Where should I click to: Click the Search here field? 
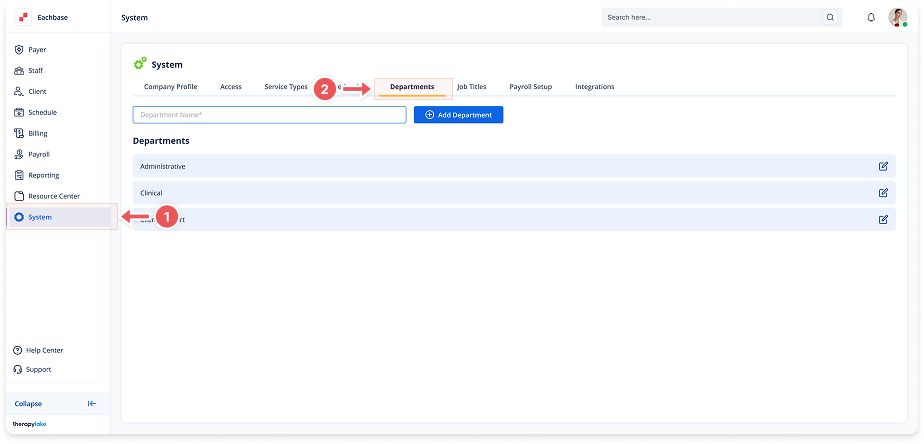point(713,18)
